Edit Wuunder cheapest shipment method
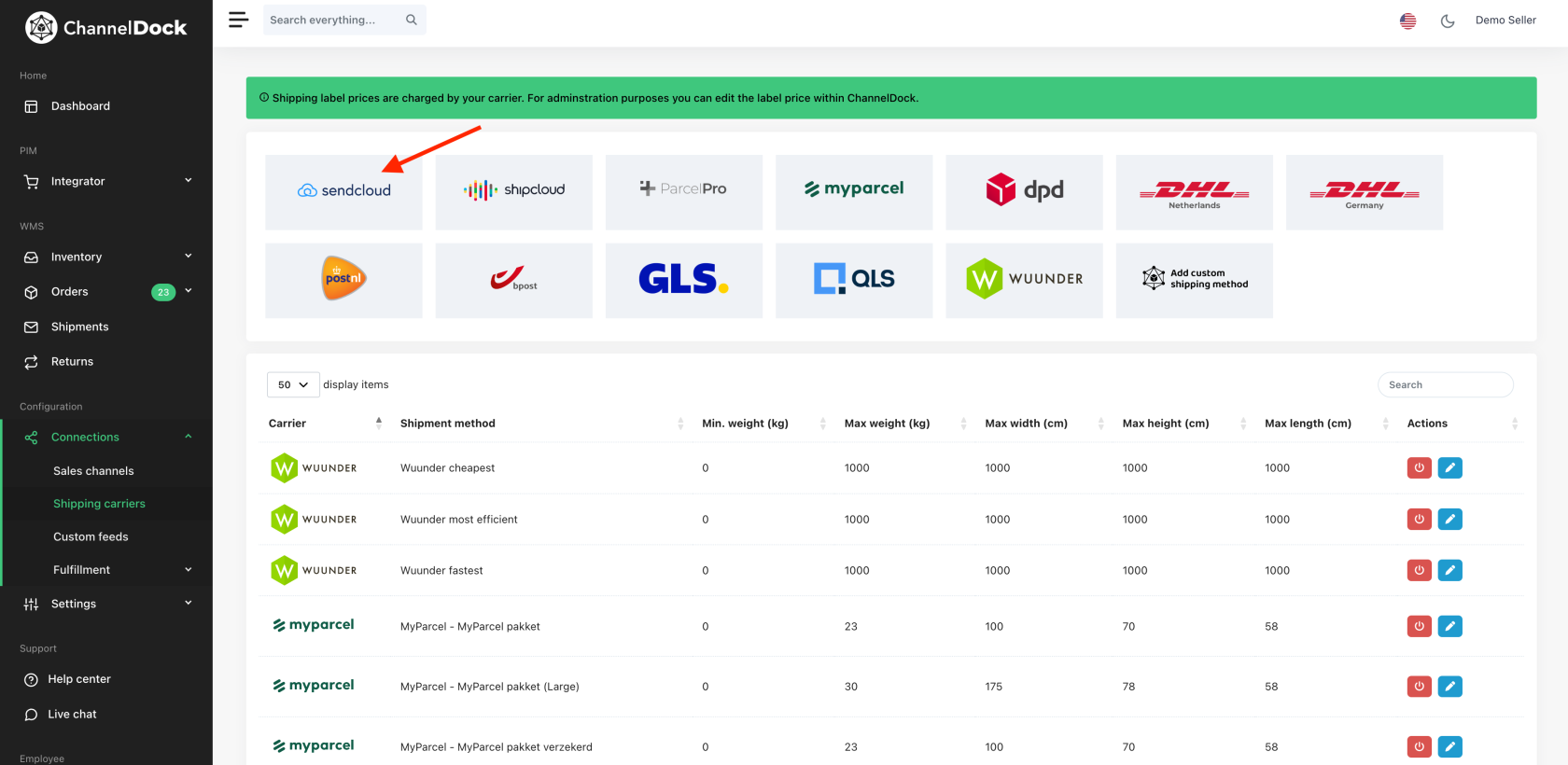Image resolution: width=1568 pixels, height=765 pixels. pyautogui.click(x=1449, y=467)
